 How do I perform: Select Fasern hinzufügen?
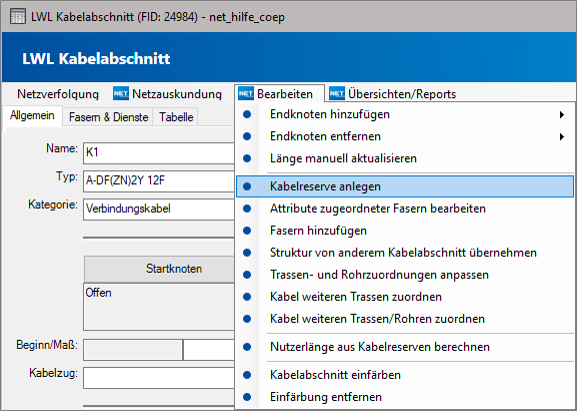pyautogui.click(x=405, y=231)
